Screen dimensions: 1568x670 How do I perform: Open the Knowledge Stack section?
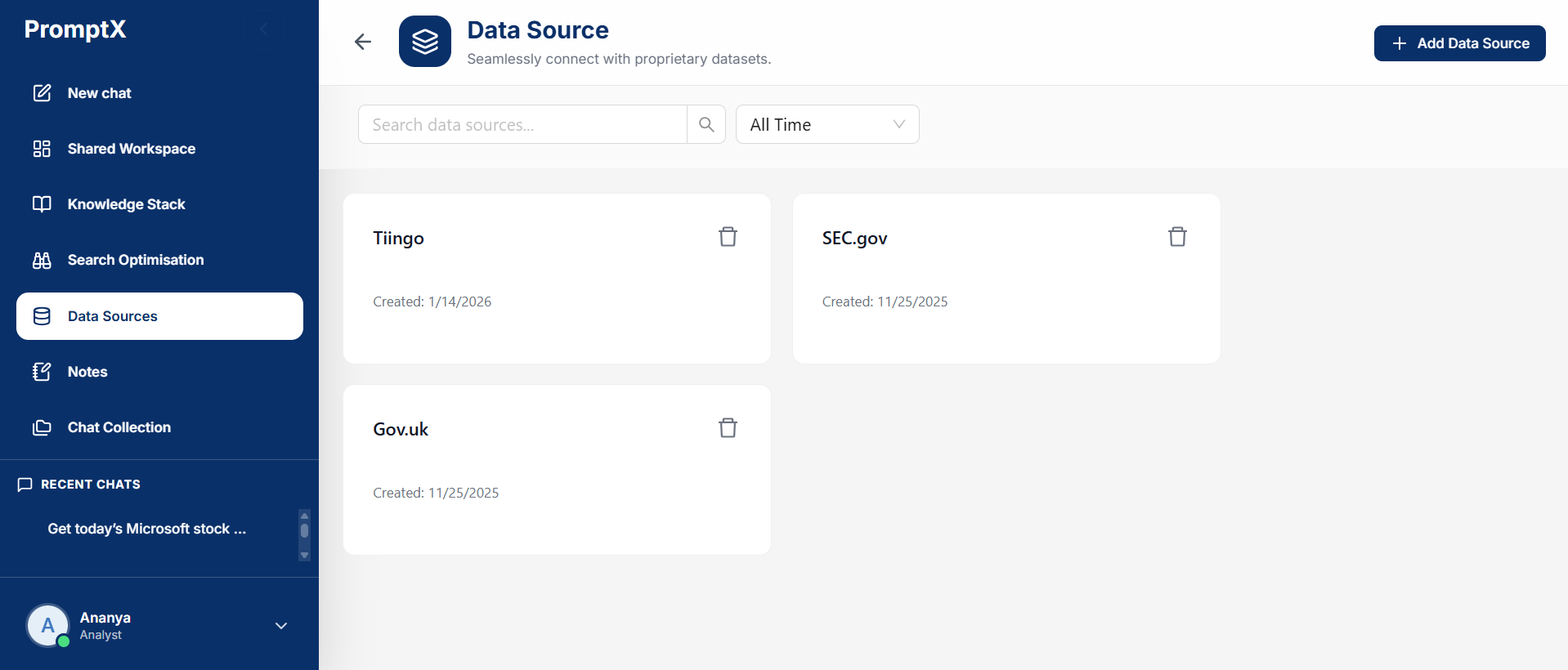tap(126, 204)
